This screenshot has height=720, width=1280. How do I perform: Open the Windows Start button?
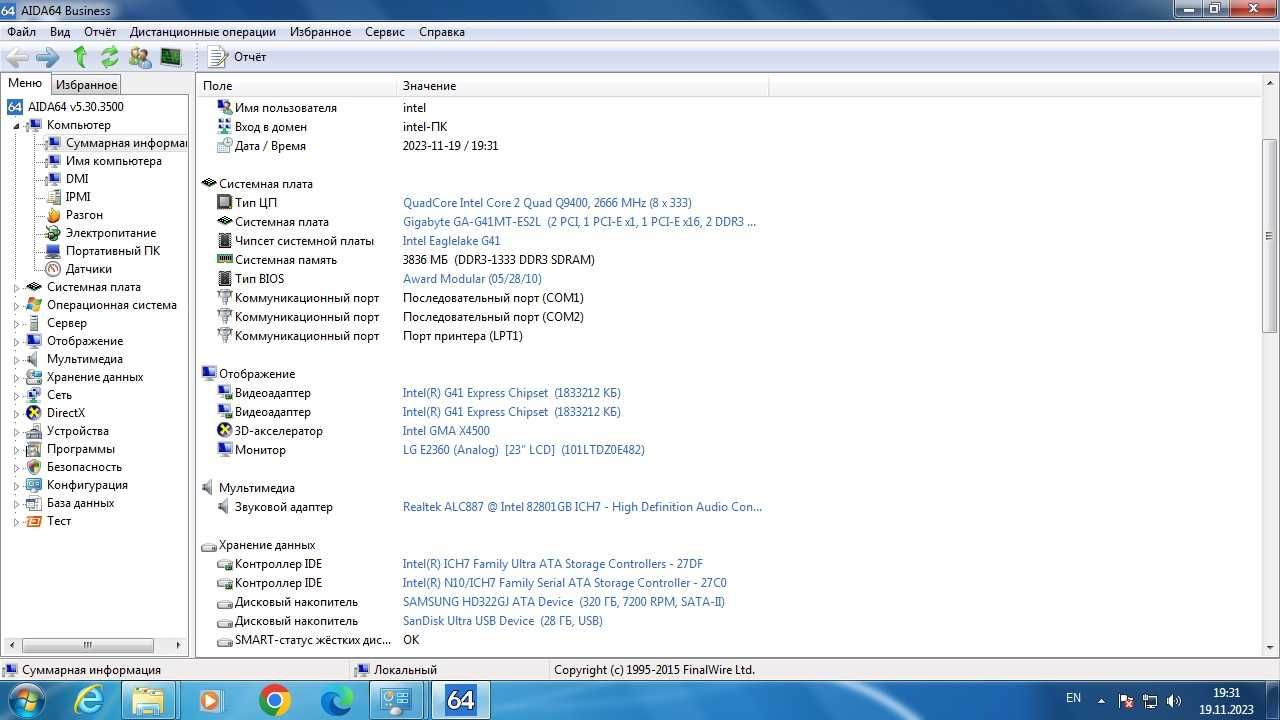point(24,700)
